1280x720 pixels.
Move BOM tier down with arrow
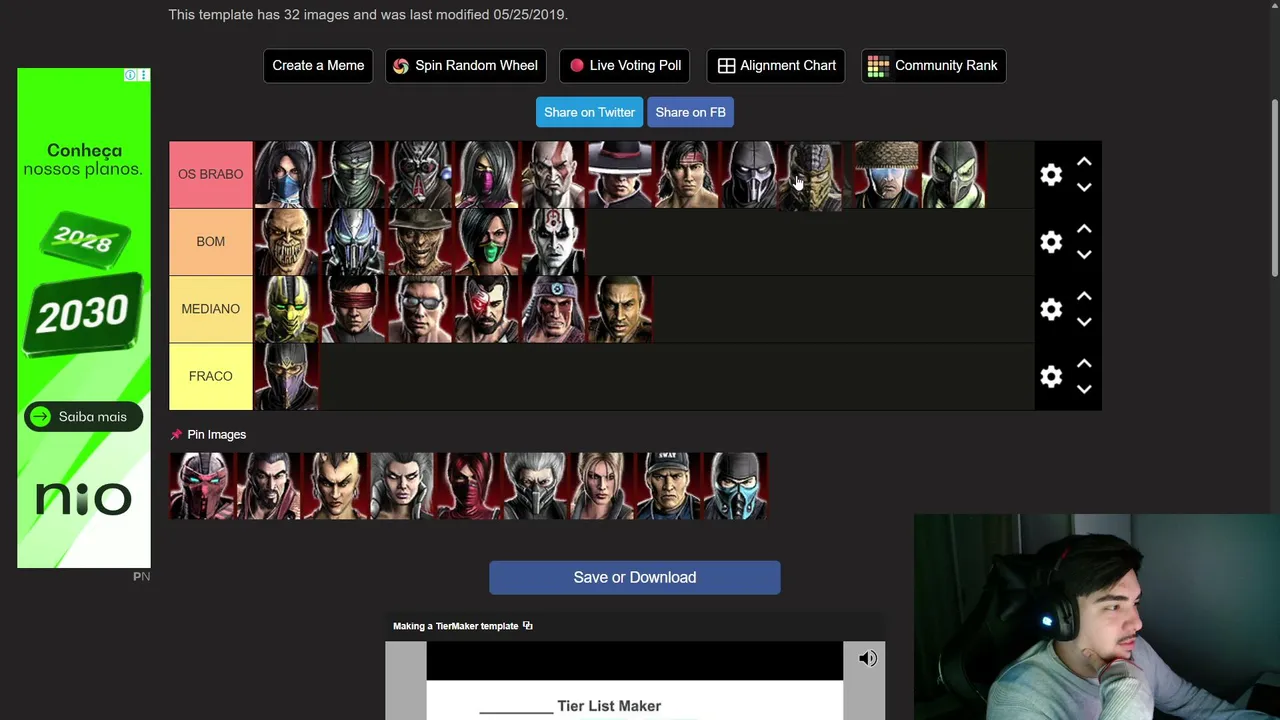point(1084,254)
